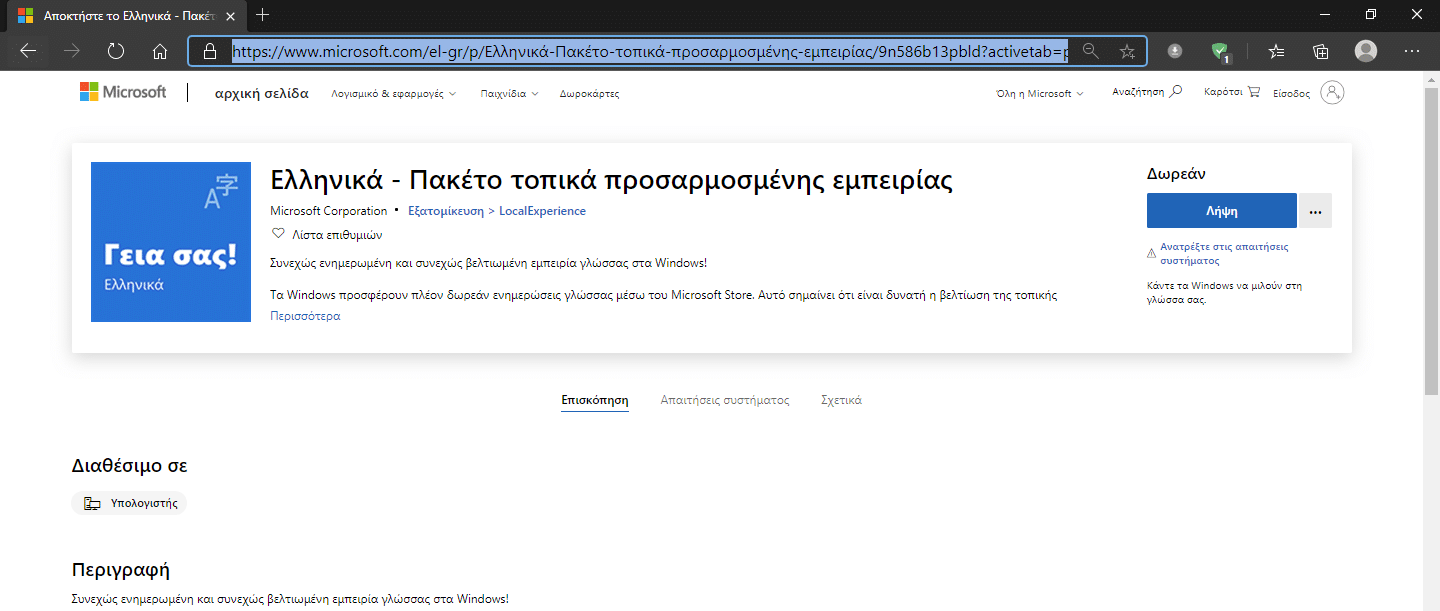Add this page to favorites star

1127,51
